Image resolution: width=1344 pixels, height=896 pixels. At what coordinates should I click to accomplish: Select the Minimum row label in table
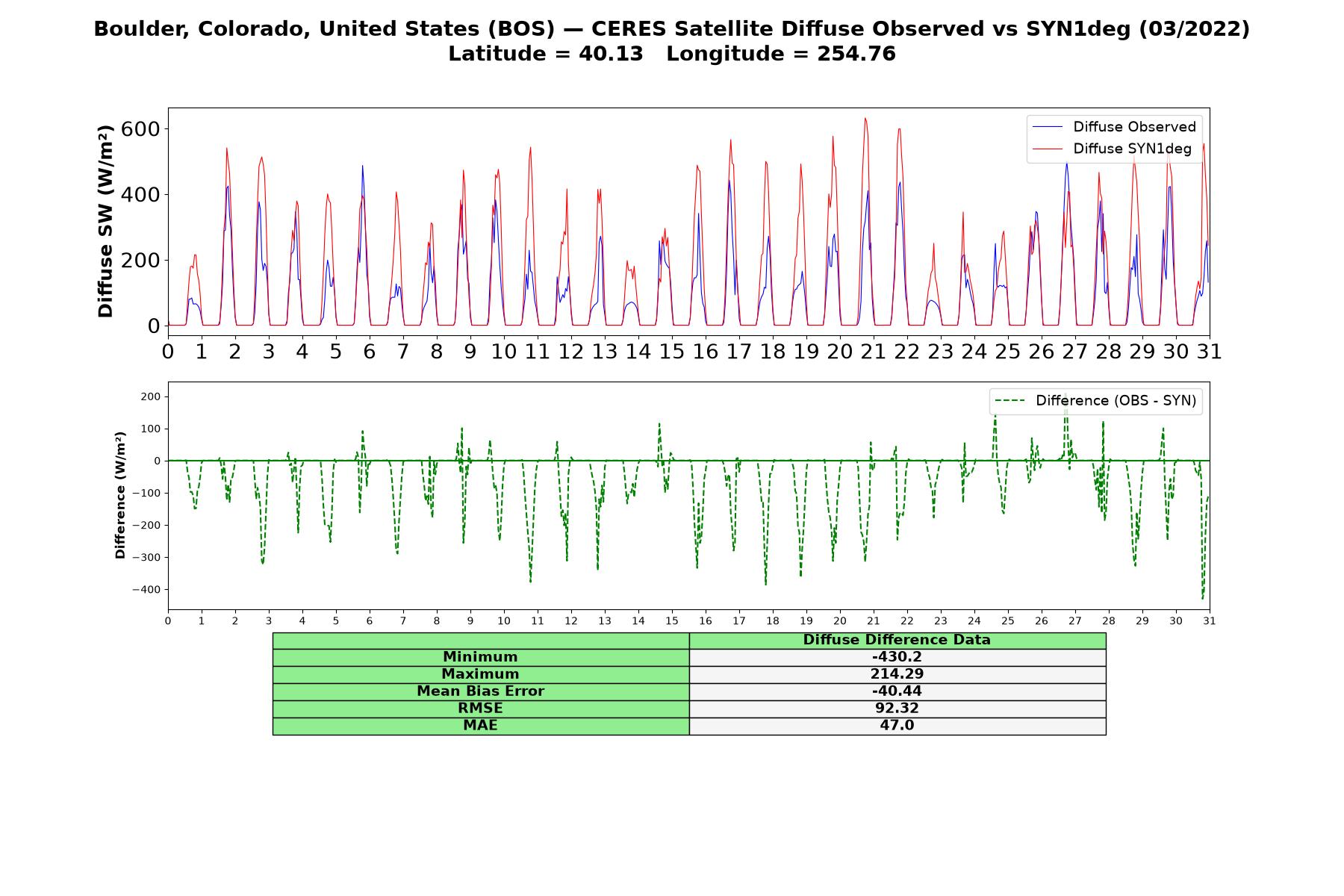tap(481, 657)
